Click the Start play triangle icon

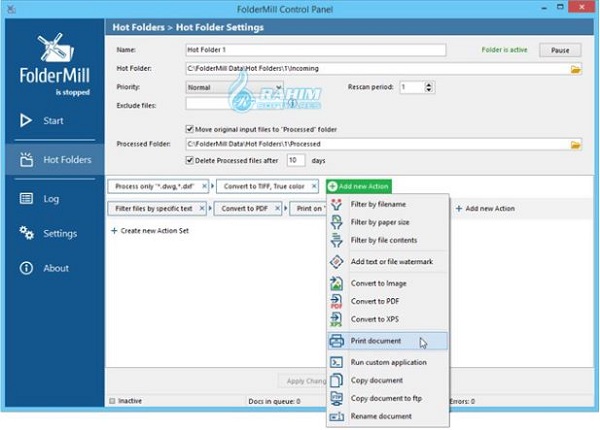pyautogui.click(x=26, y=121)
